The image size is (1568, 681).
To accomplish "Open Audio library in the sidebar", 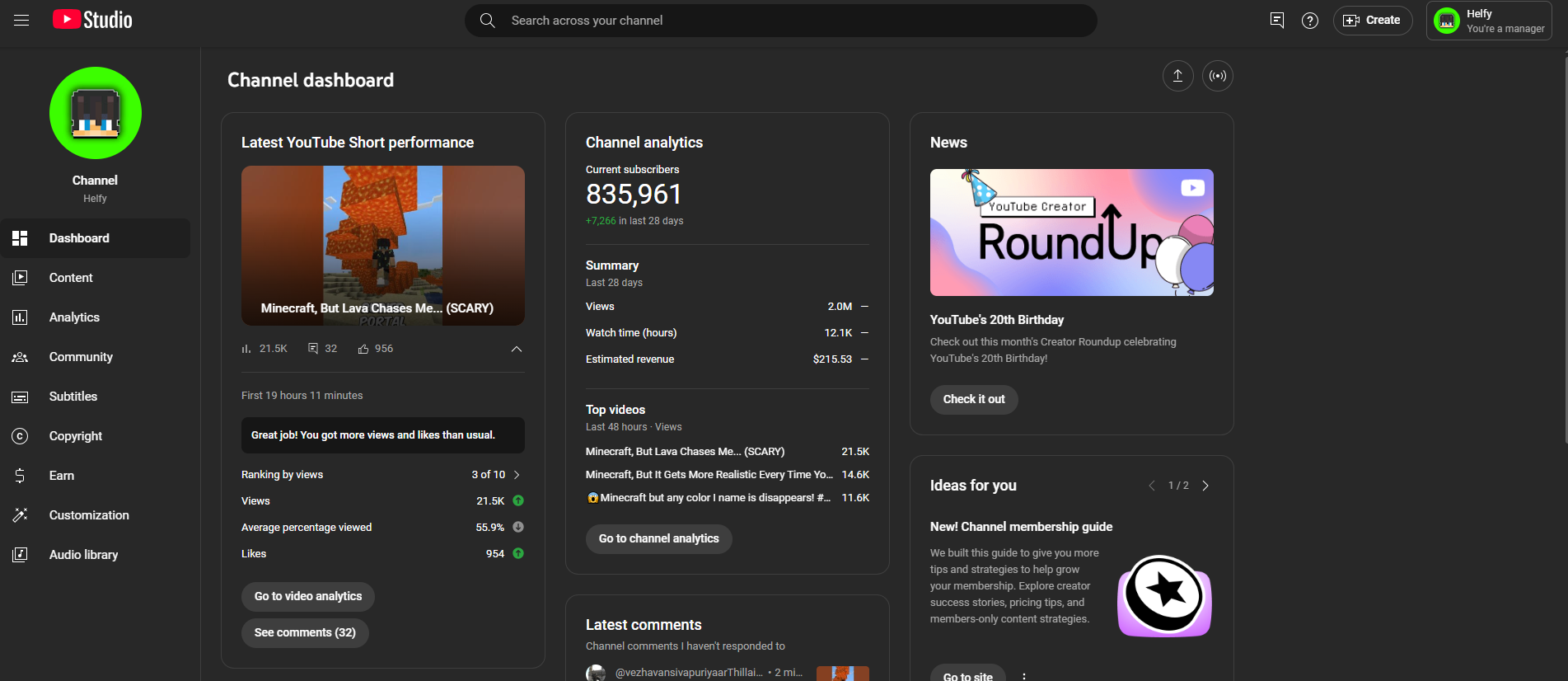I will (x=96, y=555).
